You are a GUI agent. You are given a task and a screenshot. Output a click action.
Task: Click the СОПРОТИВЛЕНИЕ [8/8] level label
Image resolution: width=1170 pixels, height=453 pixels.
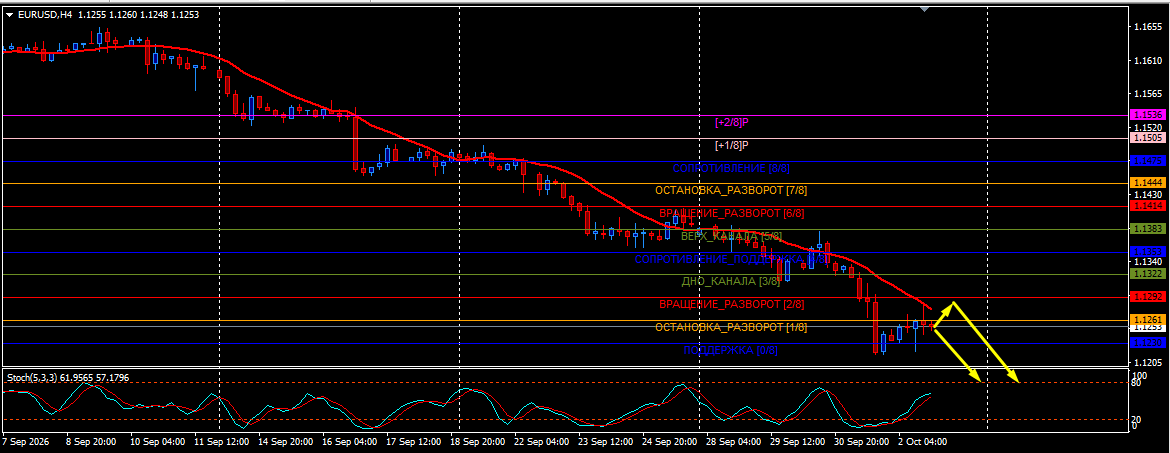tap(731, 168)
